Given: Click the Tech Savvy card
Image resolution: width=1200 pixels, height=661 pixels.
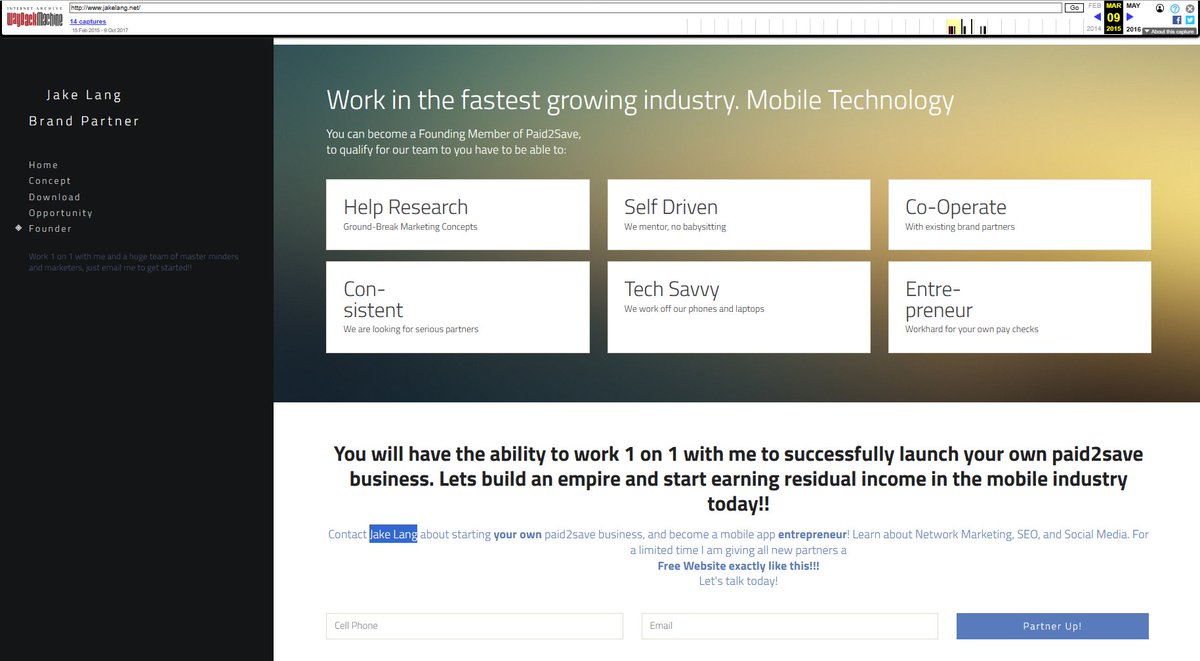Looking at the screenshot, I should [739, 307].
